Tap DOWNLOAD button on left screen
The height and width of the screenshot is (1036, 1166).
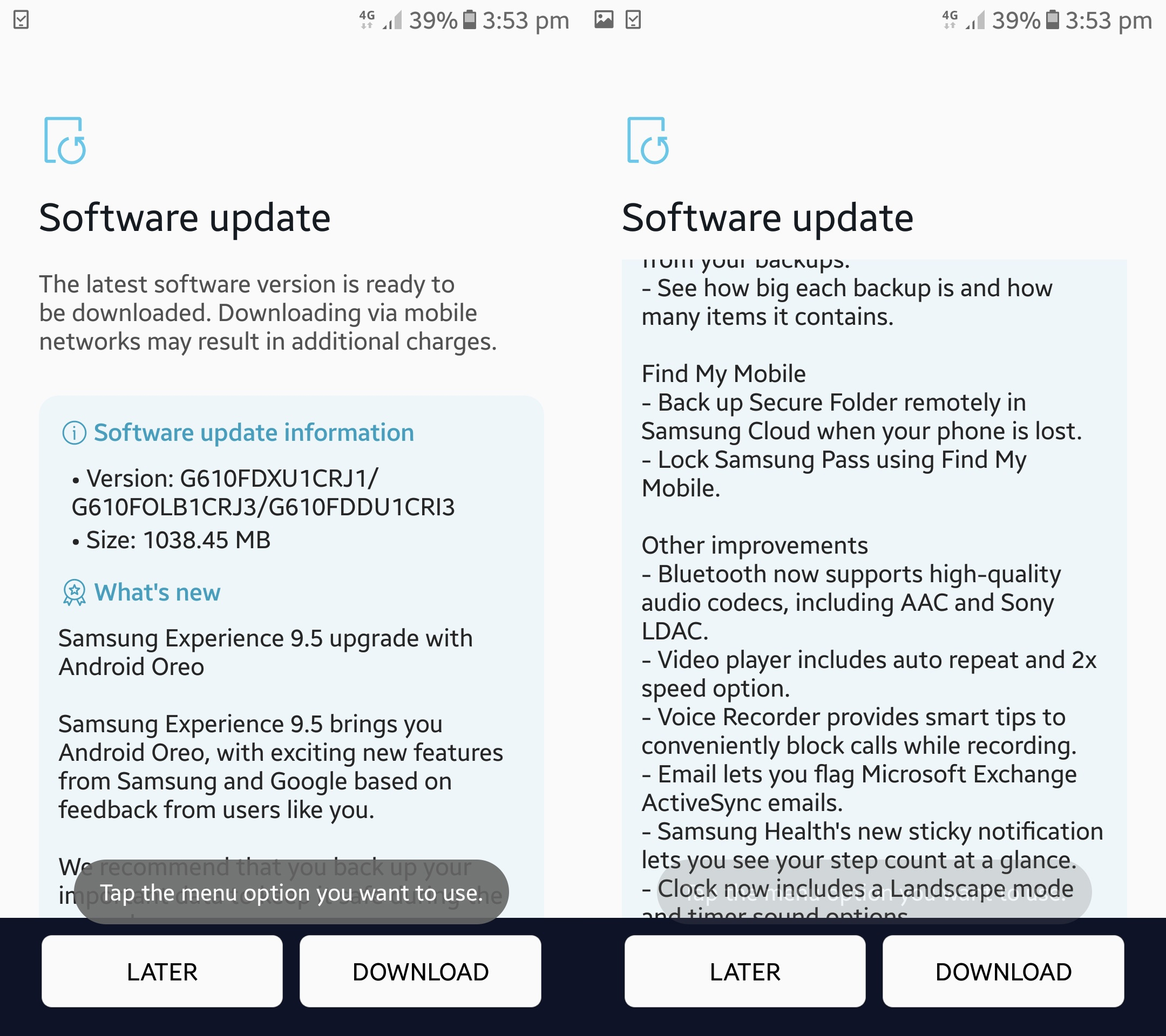tap(421, 971)
